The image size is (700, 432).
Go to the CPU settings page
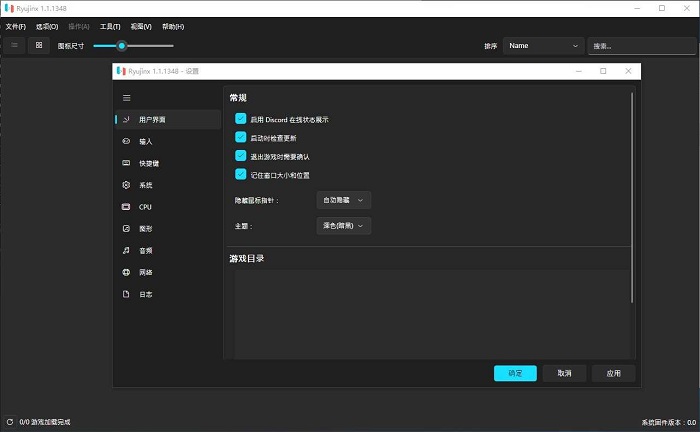click(x=168, y=207)
